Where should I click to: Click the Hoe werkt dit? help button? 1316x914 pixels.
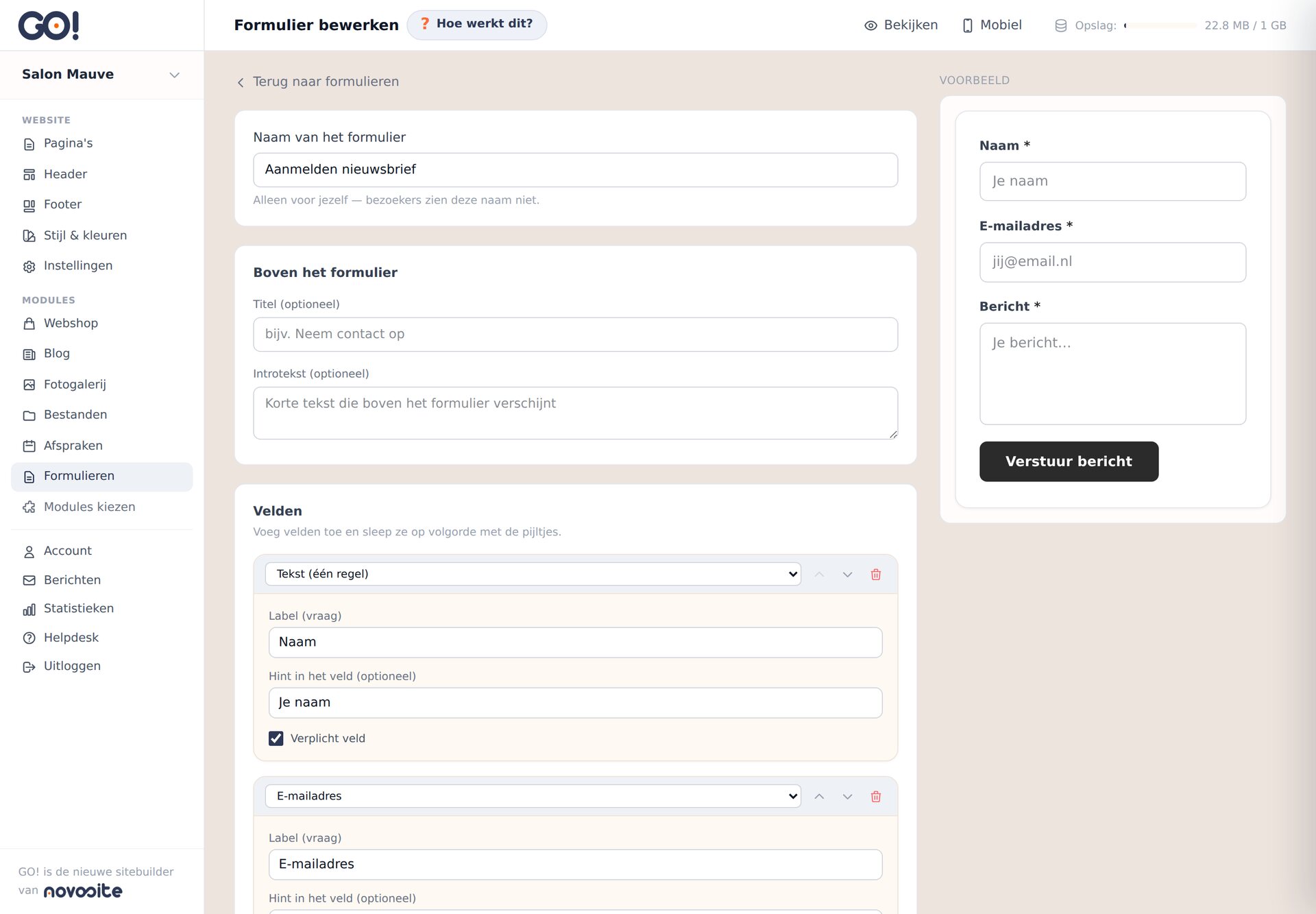[x=477, y=25]
